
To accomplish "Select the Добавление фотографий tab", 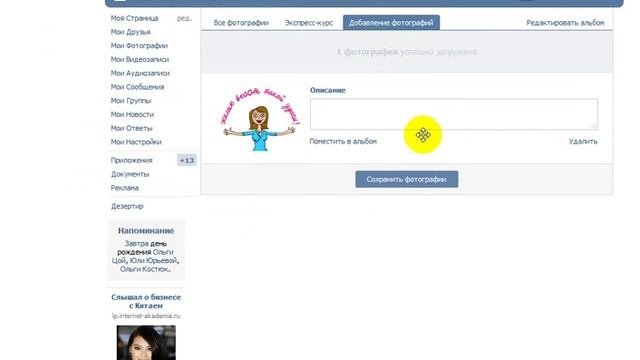I will [391, 23].
